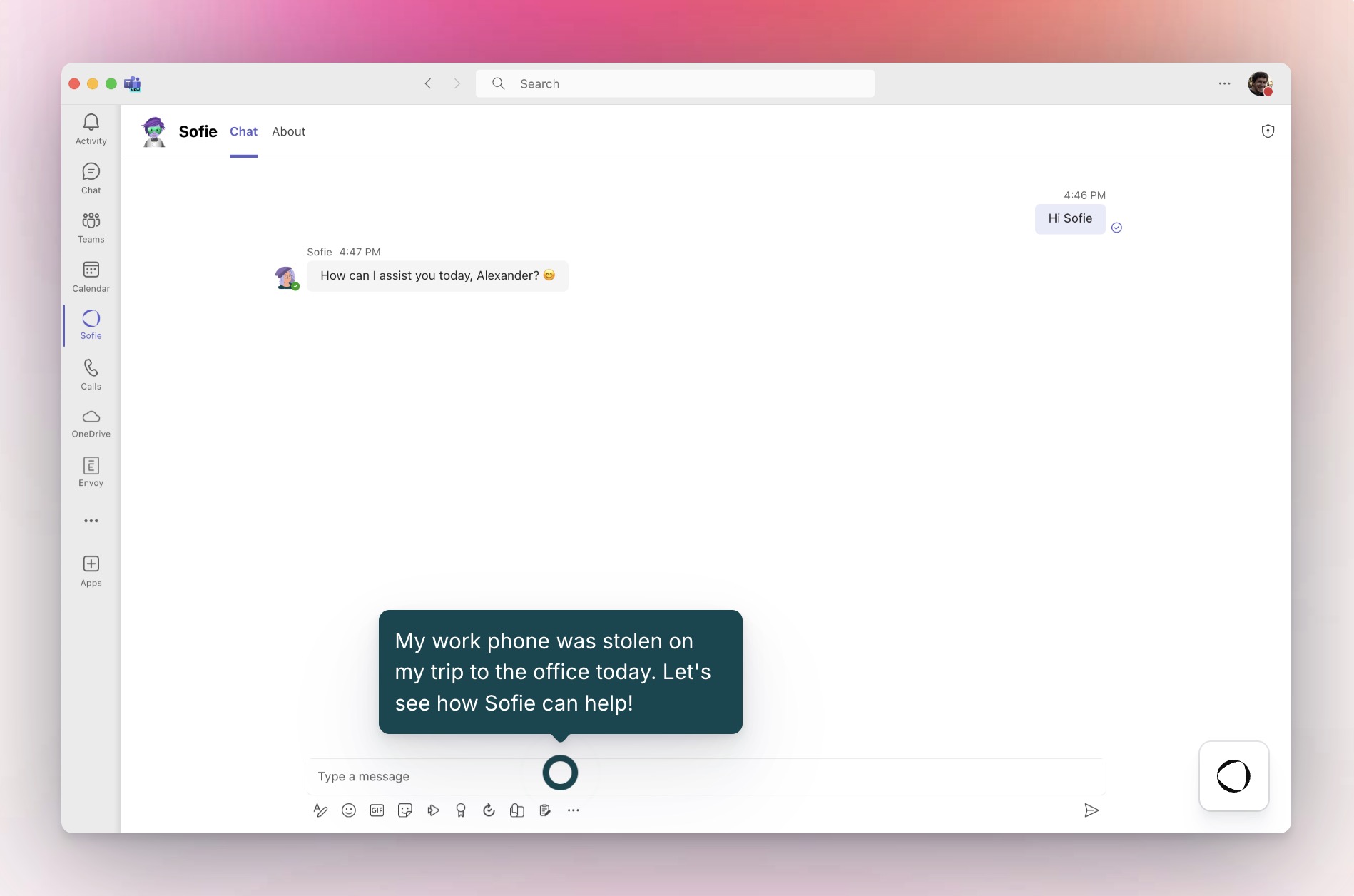Open the Calendar app in sidebar
This screenshot has height=896, width=1354.
(x=91, y=277)
